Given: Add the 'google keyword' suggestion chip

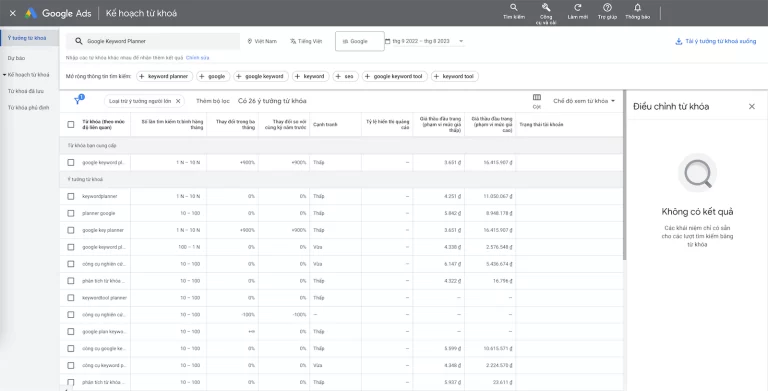Looking at the screenshot, I should (x=261, y=76).
